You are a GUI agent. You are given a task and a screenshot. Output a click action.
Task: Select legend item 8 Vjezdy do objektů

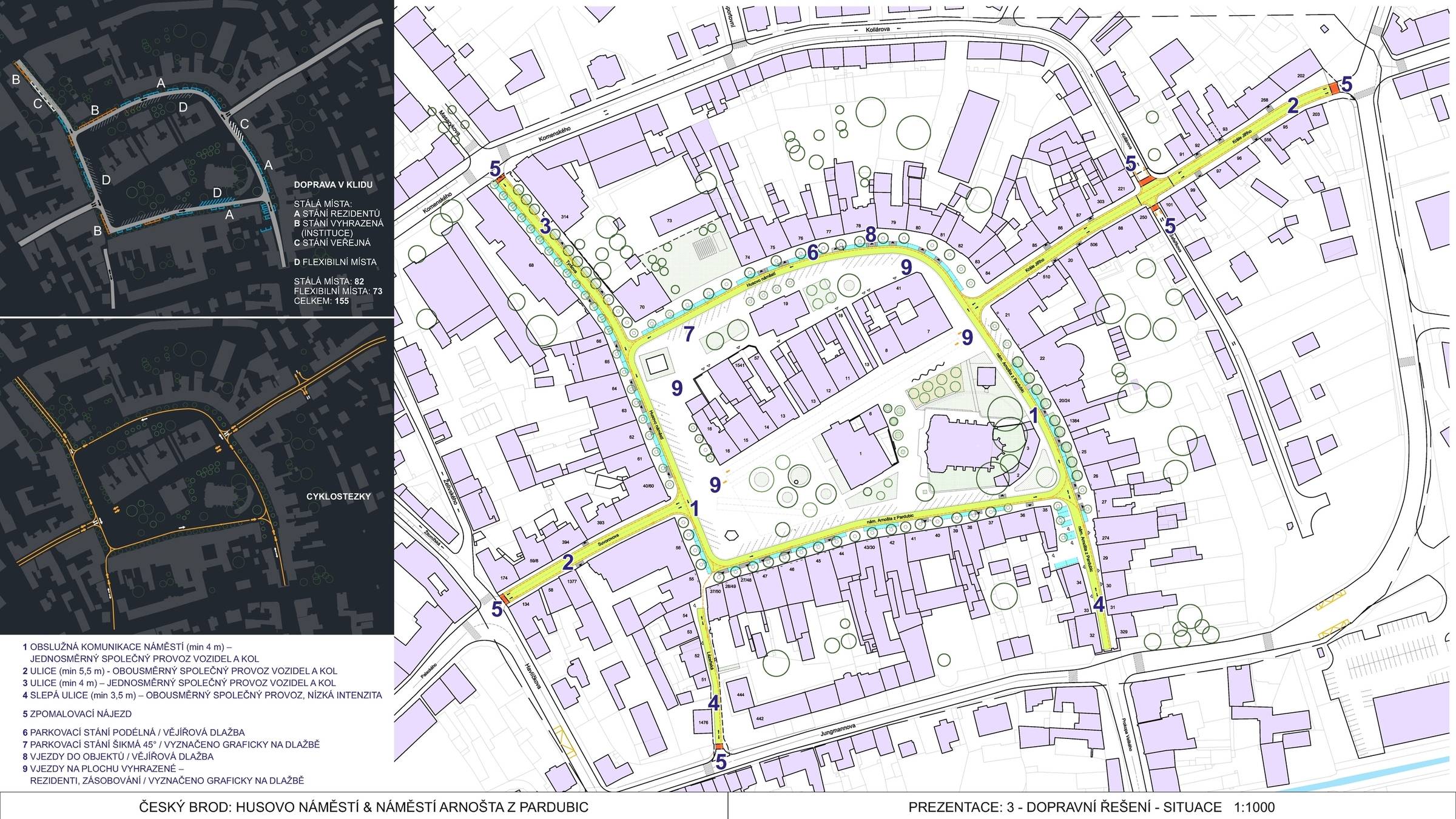point(118,757)
